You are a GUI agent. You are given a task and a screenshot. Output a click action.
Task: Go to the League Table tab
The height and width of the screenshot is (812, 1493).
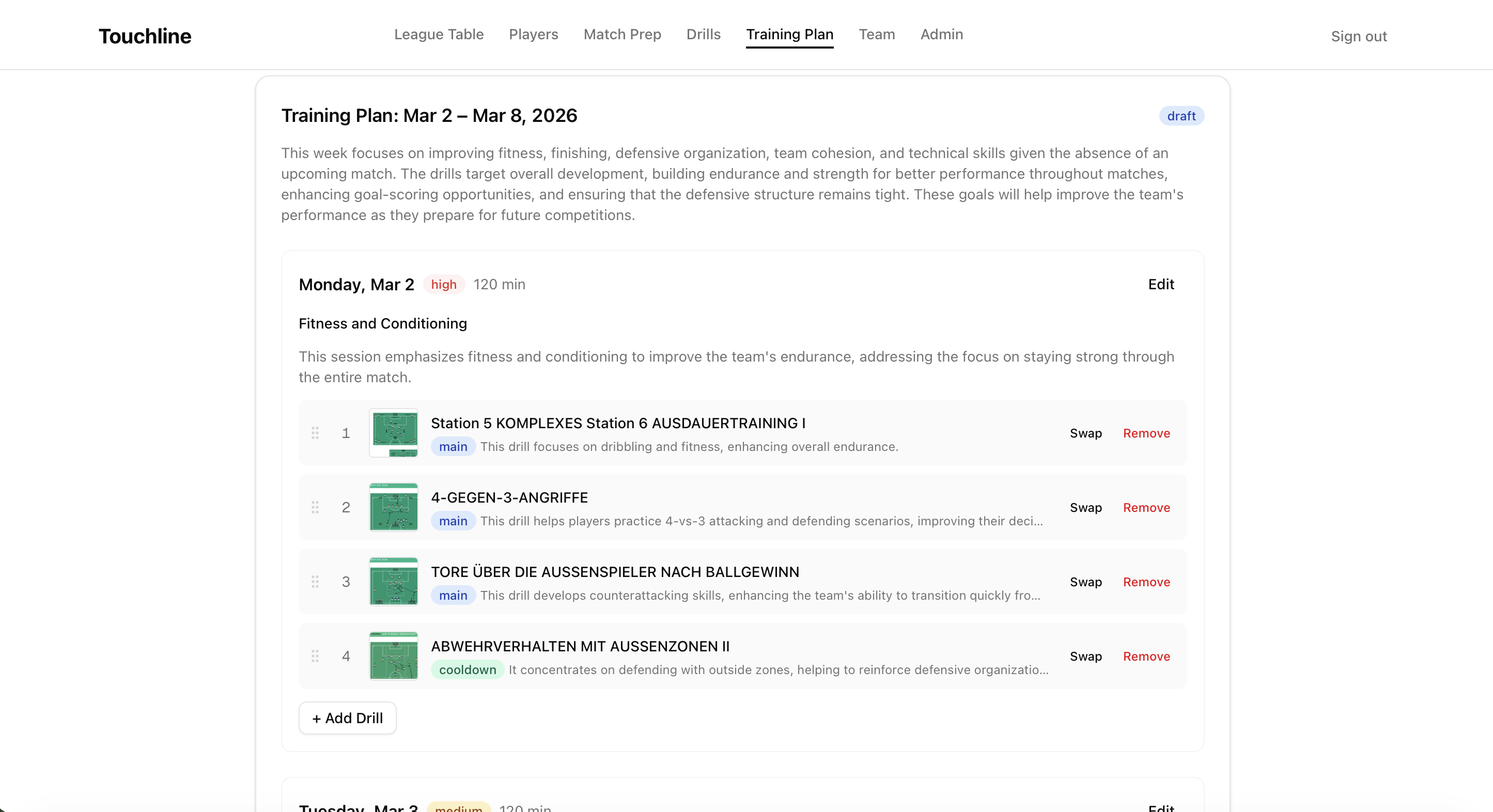point(439,35)
